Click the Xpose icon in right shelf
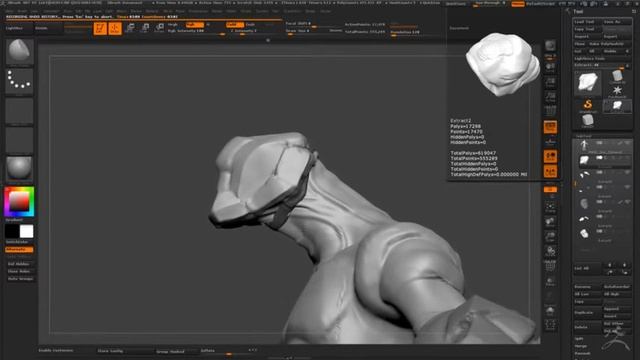Viewport: 640px width, 360px height. coord(550,325)
